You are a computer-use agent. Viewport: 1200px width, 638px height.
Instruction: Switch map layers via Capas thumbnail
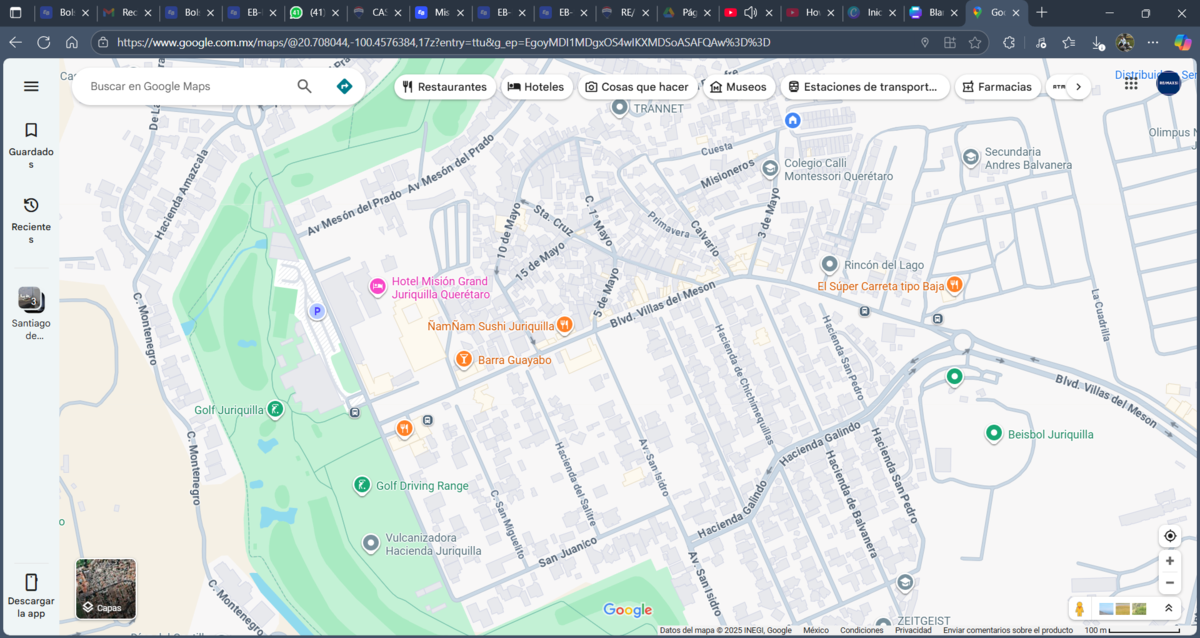[106, 589]
